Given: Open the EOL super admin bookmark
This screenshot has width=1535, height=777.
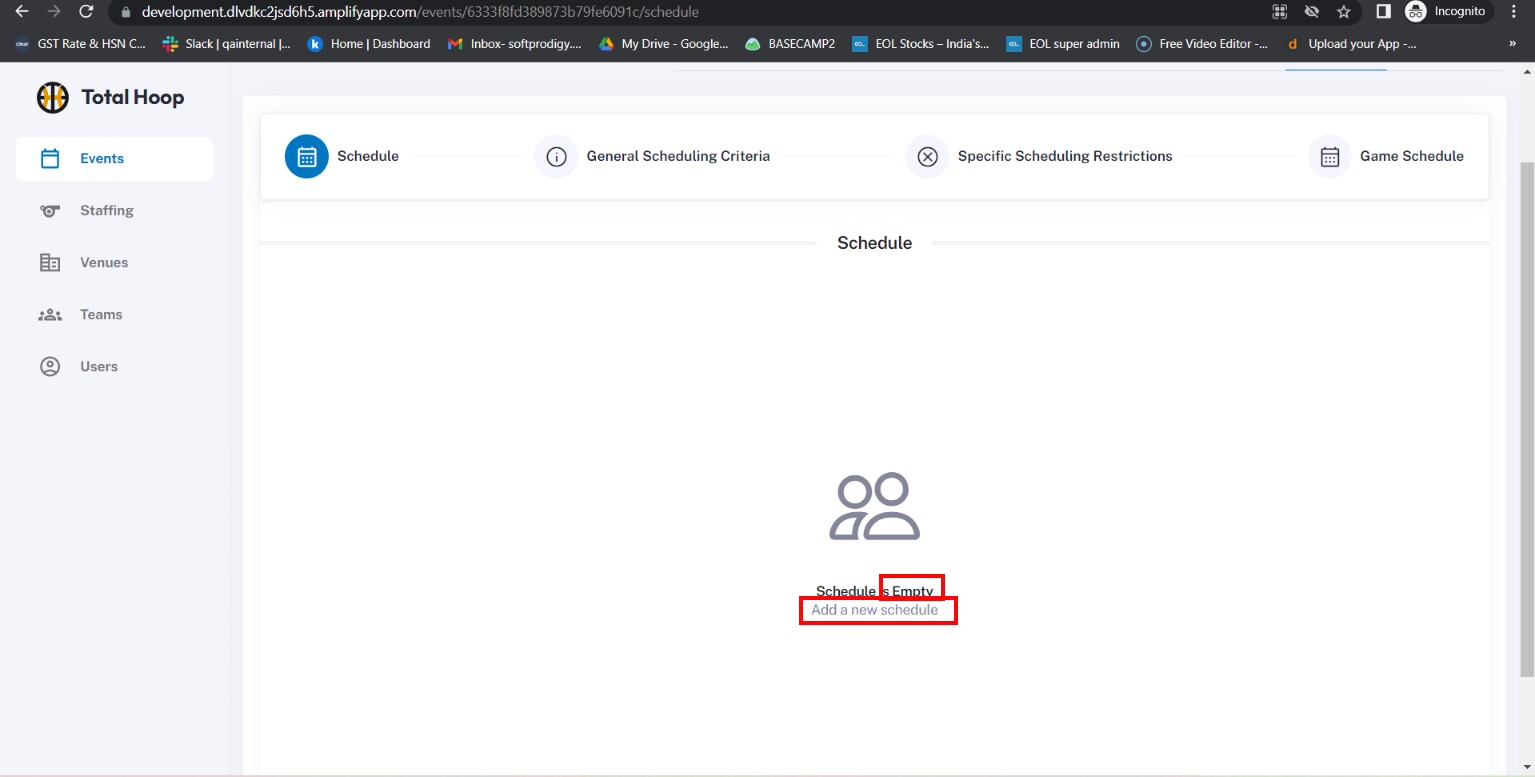Looking at the screenshot, I should pos(1063,44).
